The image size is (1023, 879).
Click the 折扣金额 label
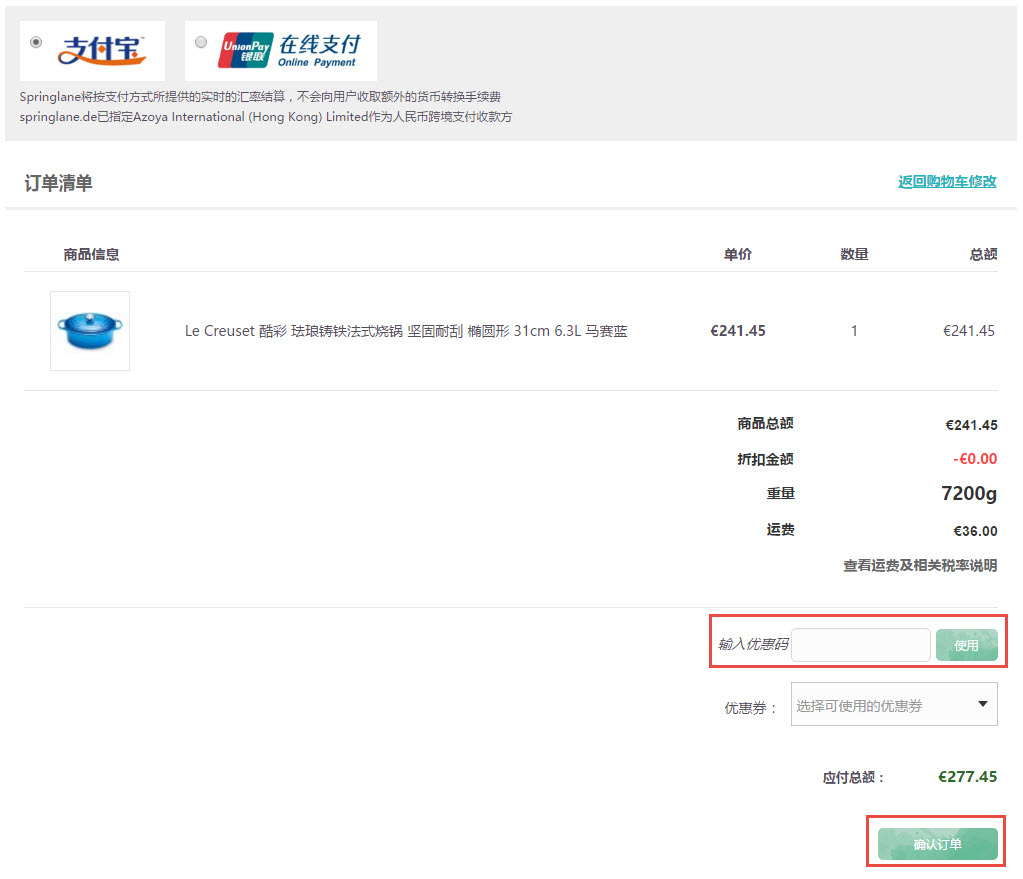point(765,459)
